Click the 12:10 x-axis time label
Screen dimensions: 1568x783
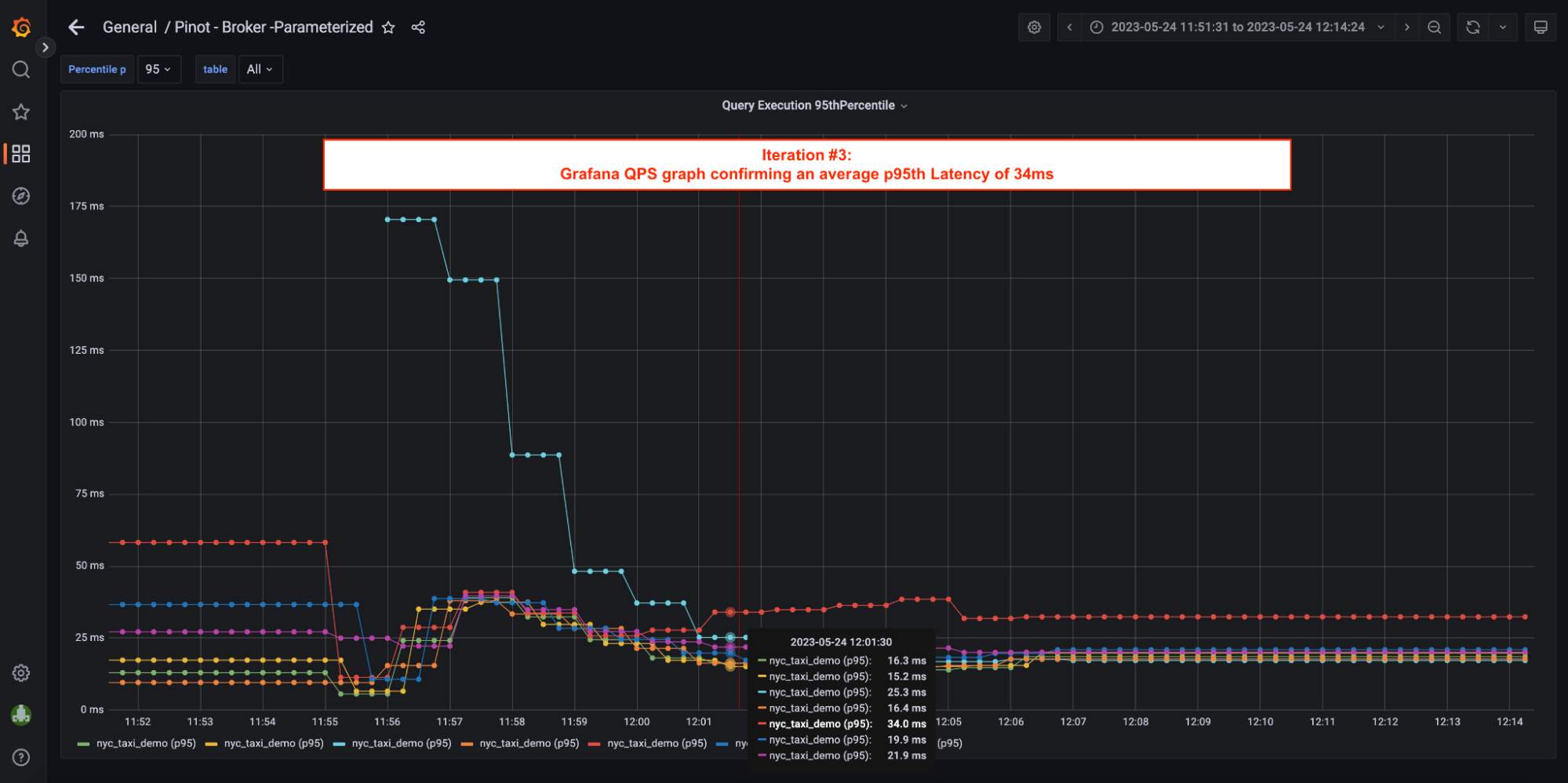coord(1261,722)
